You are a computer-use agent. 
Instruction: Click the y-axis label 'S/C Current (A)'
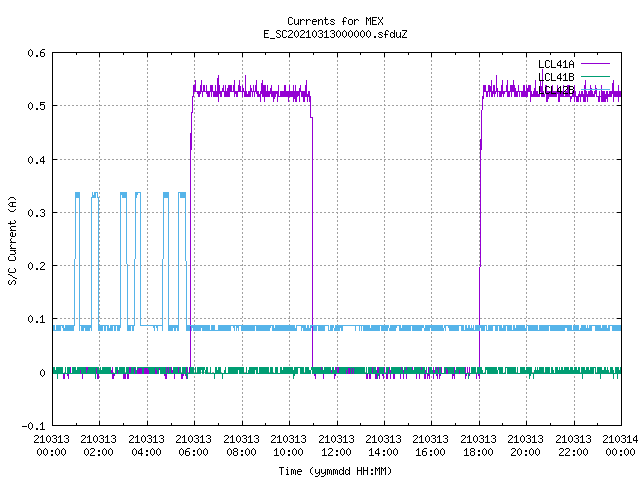[x=12, y=240]
